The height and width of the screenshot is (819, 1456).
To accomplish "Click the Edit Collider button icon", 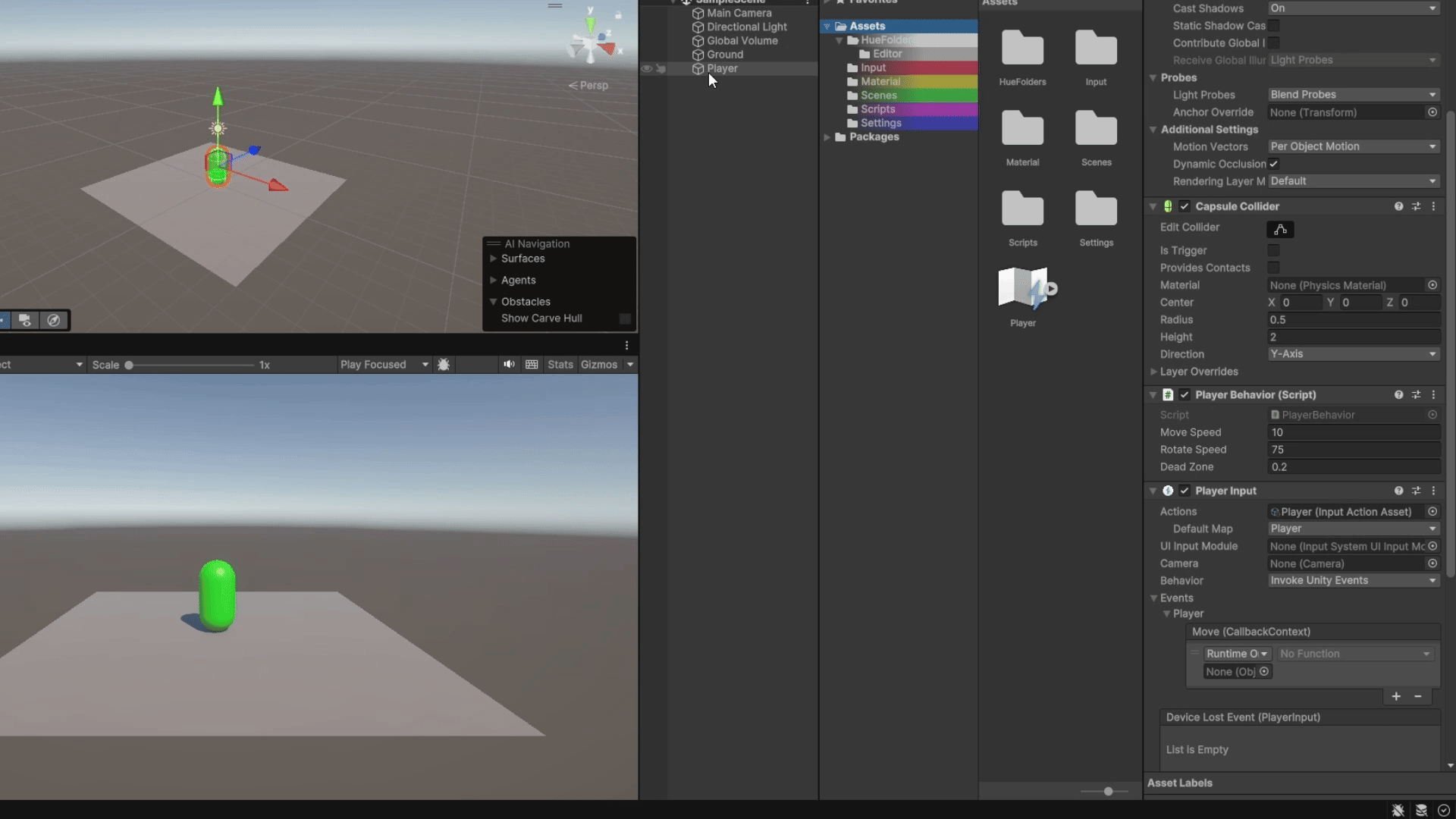I will click(1280, 230).
